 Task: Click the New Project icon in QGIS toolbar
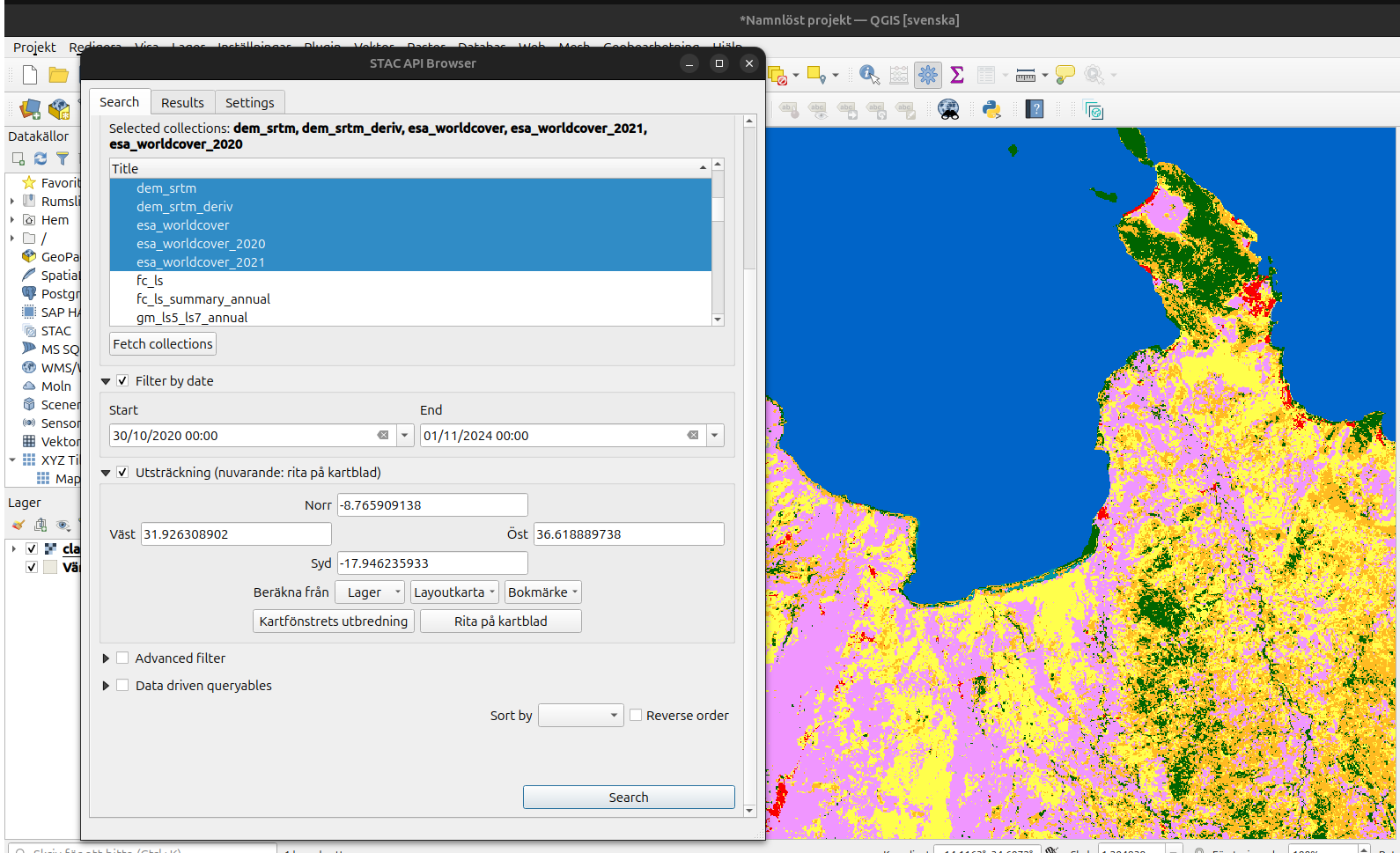click(30, 75)
